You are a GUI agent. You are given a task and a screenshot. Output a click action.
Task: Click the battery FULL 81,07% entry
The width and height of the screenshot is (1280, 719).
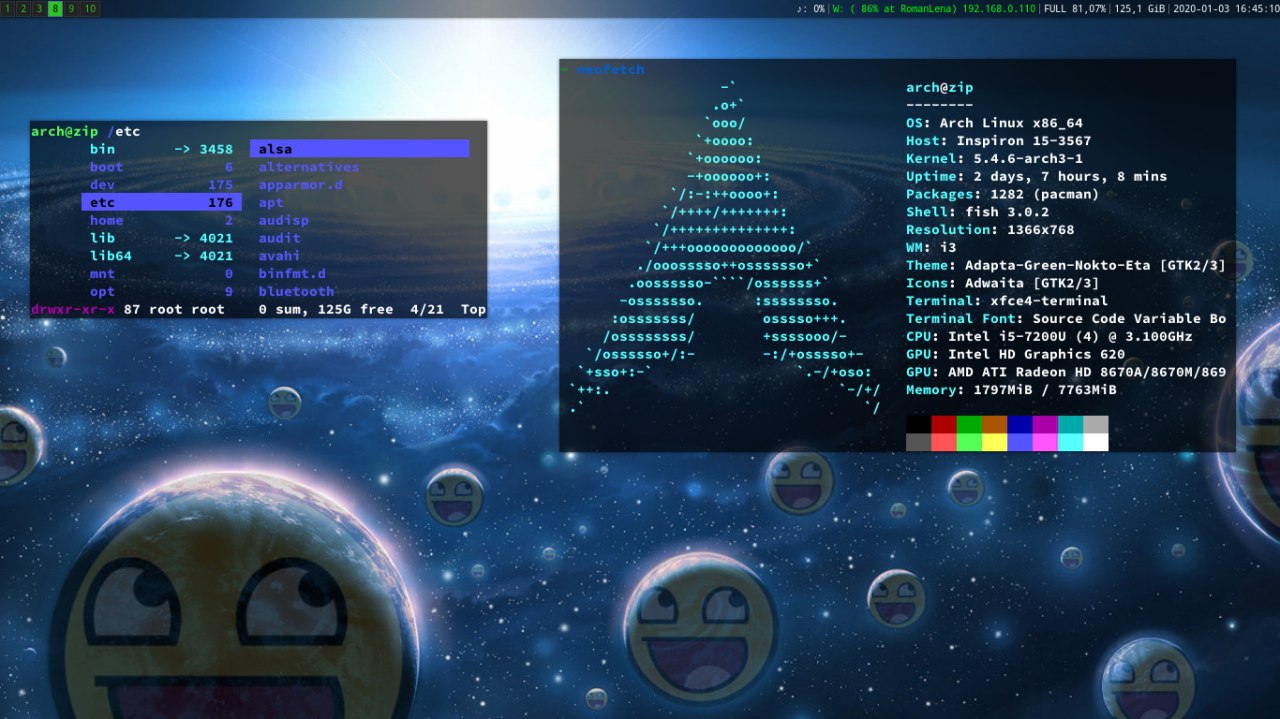pos(1075,8)
